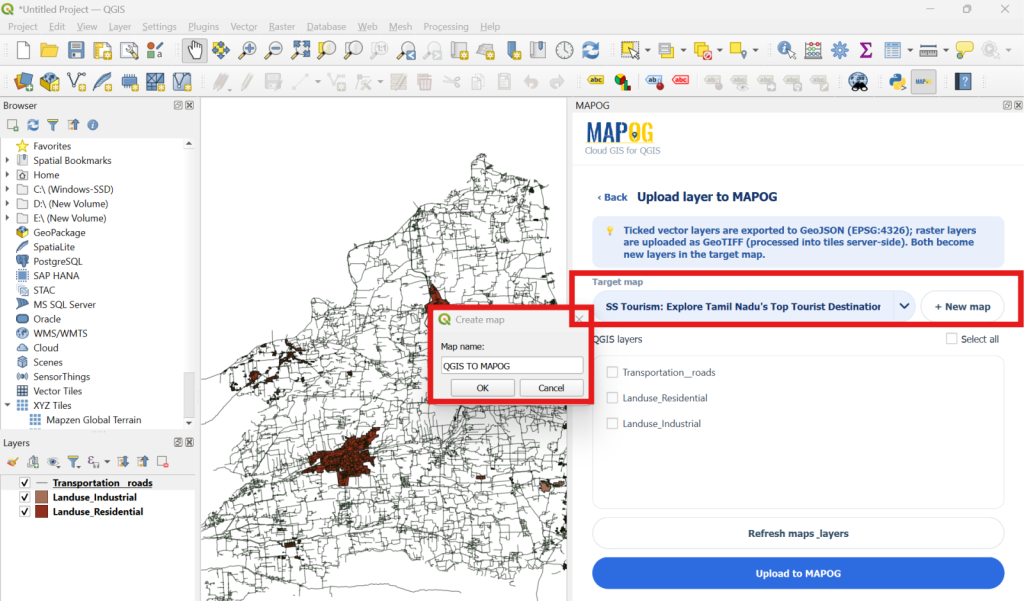Open the Vector menu
The image size is (1024, 601).
click(244, 27)
